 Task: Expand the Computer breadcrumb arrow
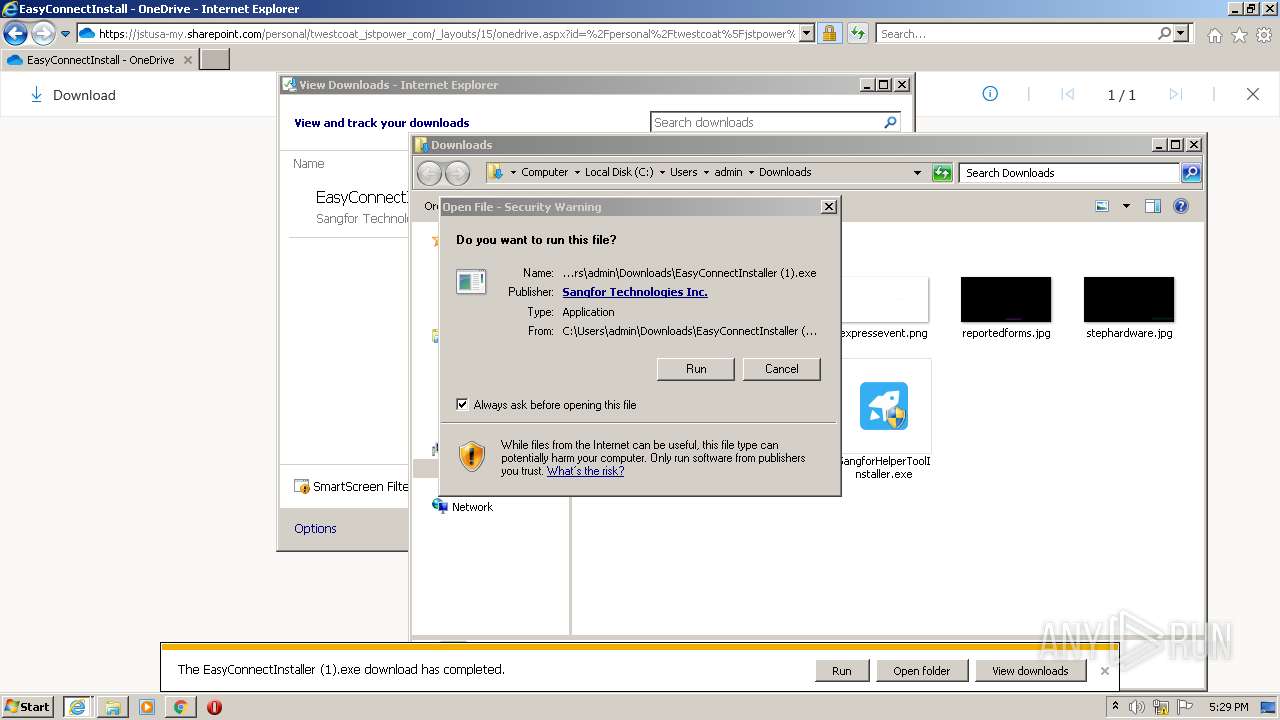click(576, 172)
